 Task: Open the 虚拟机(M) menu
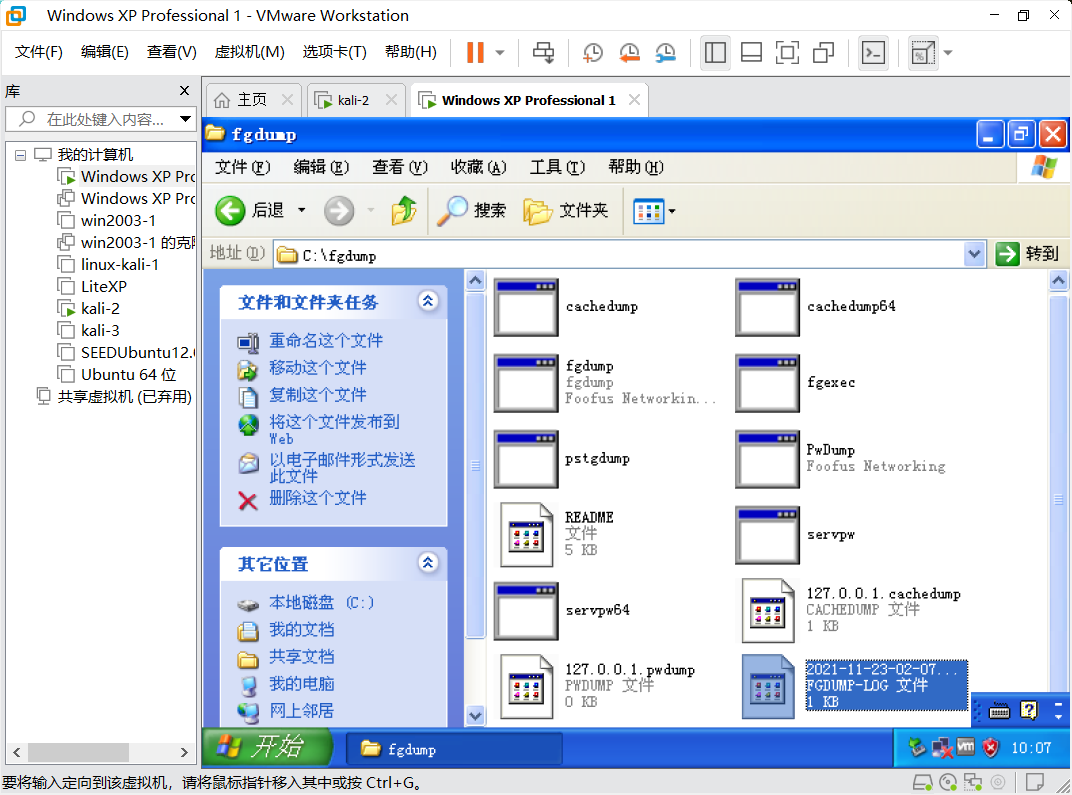click(x=250, y=51)
